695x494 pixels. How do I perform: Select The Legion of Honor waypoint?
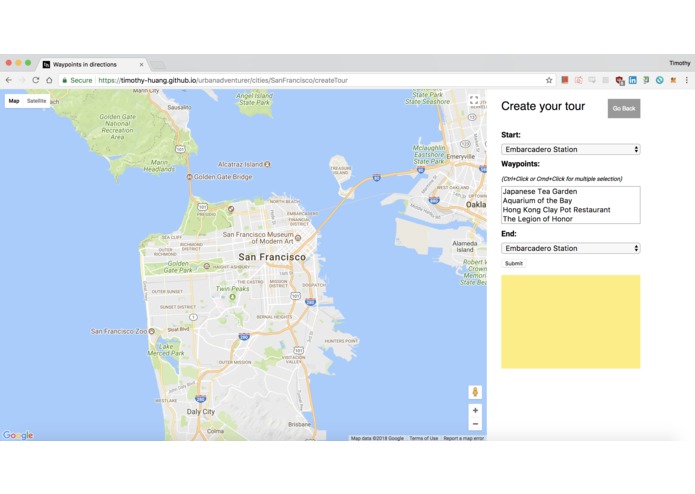pos(570,219)
